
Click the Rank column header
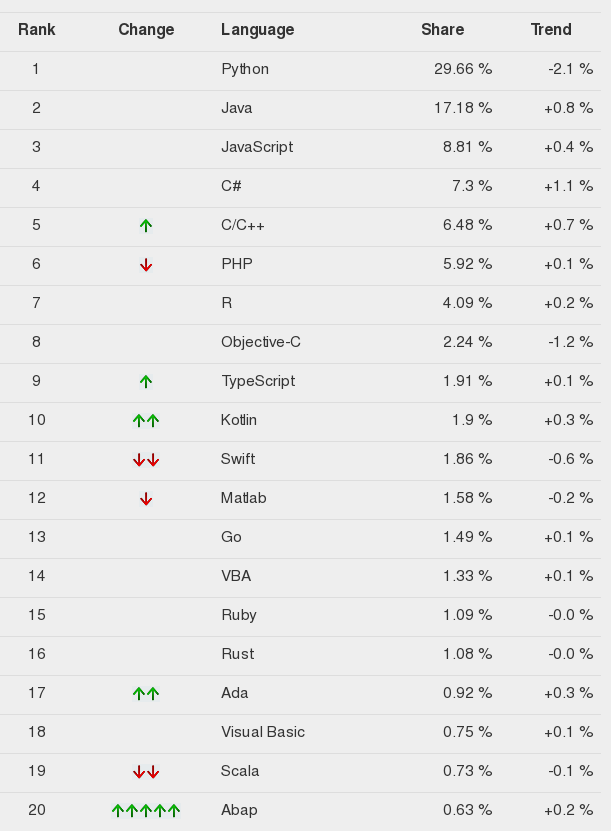37,29
